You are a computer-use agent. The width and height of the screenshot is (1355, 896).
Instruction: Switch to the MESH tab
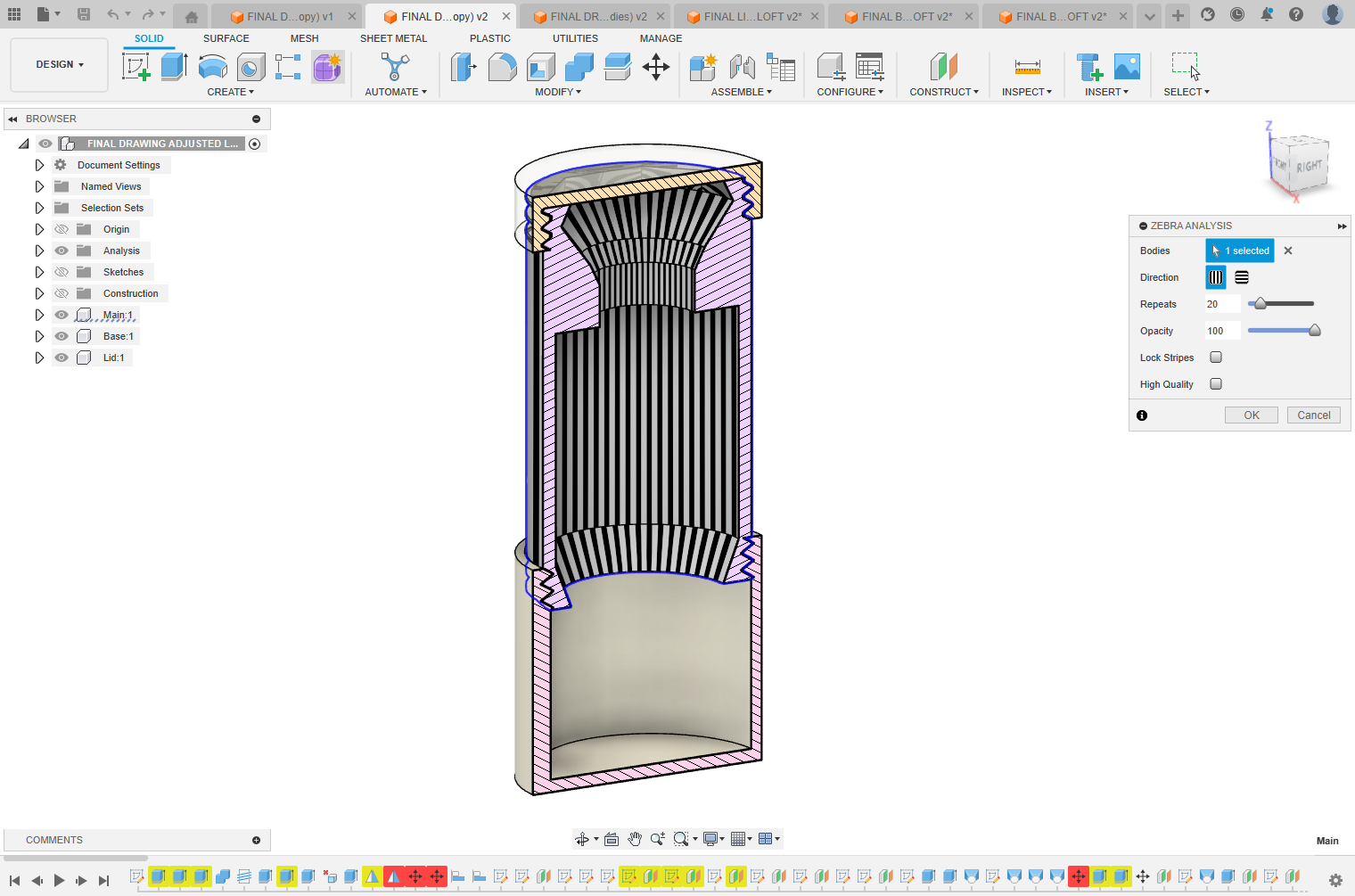[304, 38]
